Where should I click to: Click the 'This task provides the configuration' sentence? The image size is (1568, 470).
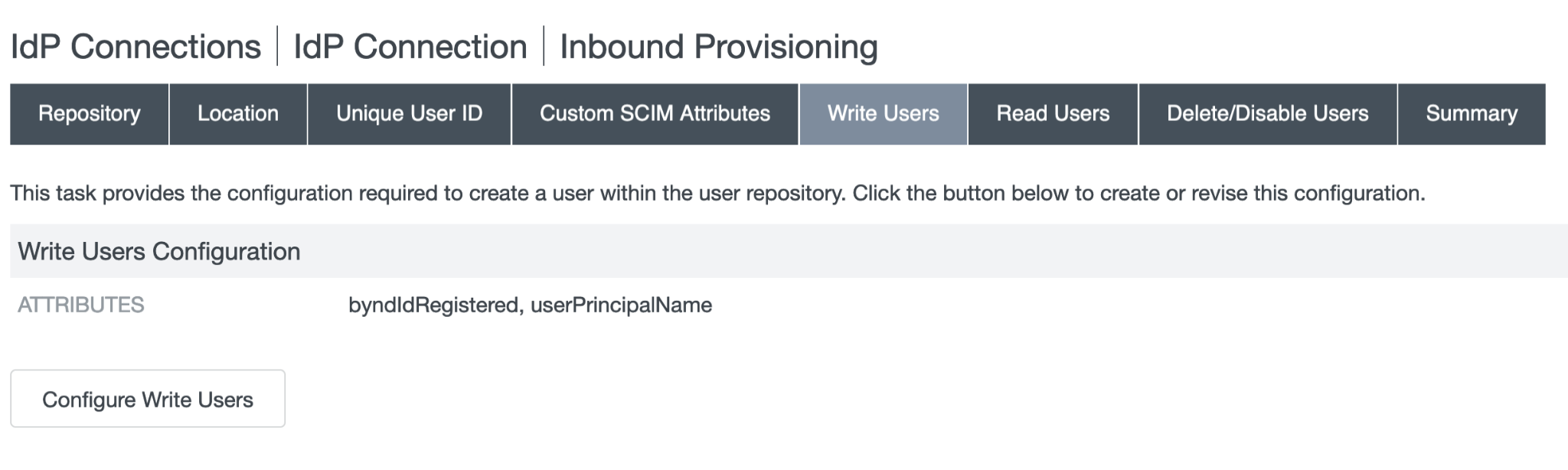tap(427, 194)
